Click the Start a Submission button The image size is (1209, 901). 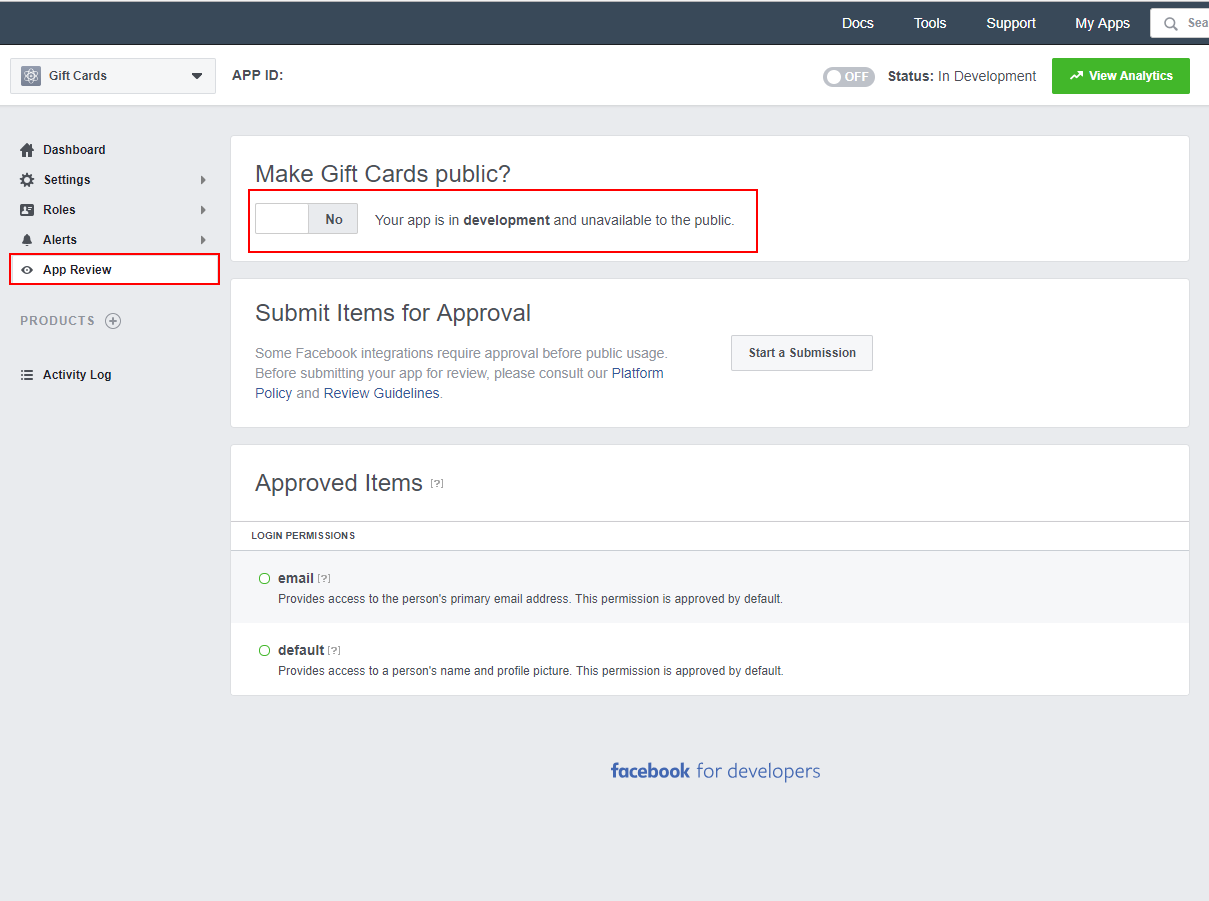coord(801,353)
